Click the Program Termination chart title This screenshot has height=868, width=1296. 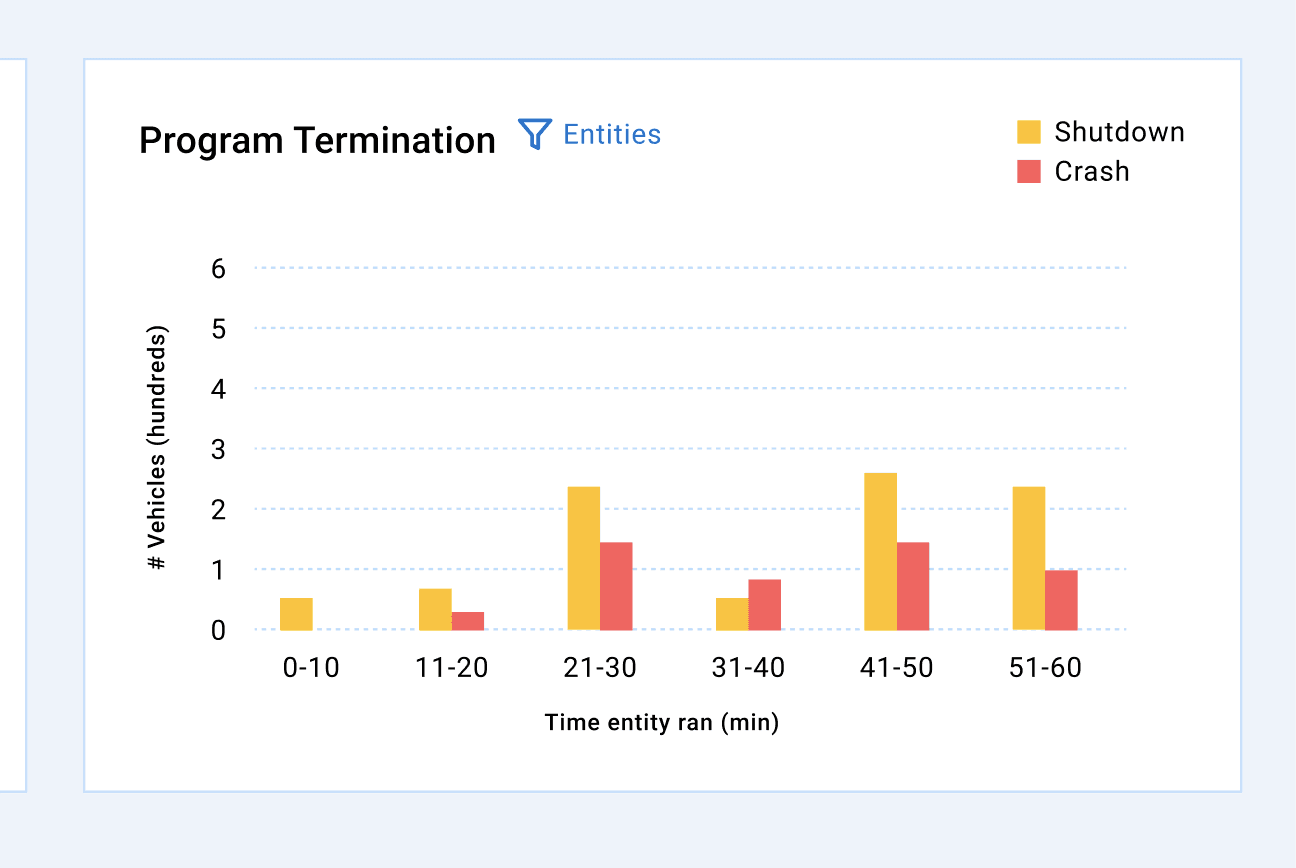[x=317, y=141]
